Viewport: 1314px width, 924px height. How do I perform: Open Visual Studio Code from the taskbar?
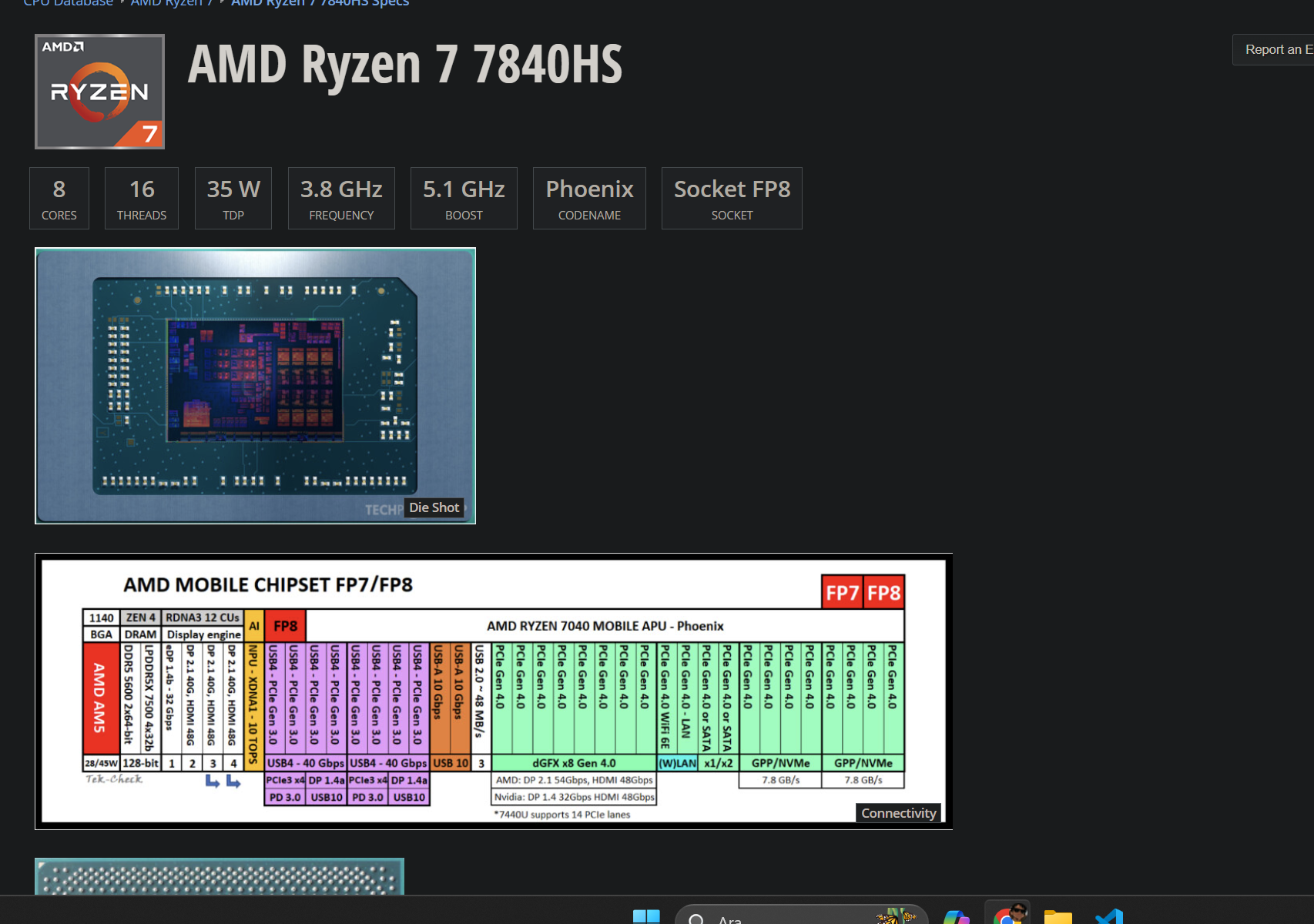tap(1109, 916)
